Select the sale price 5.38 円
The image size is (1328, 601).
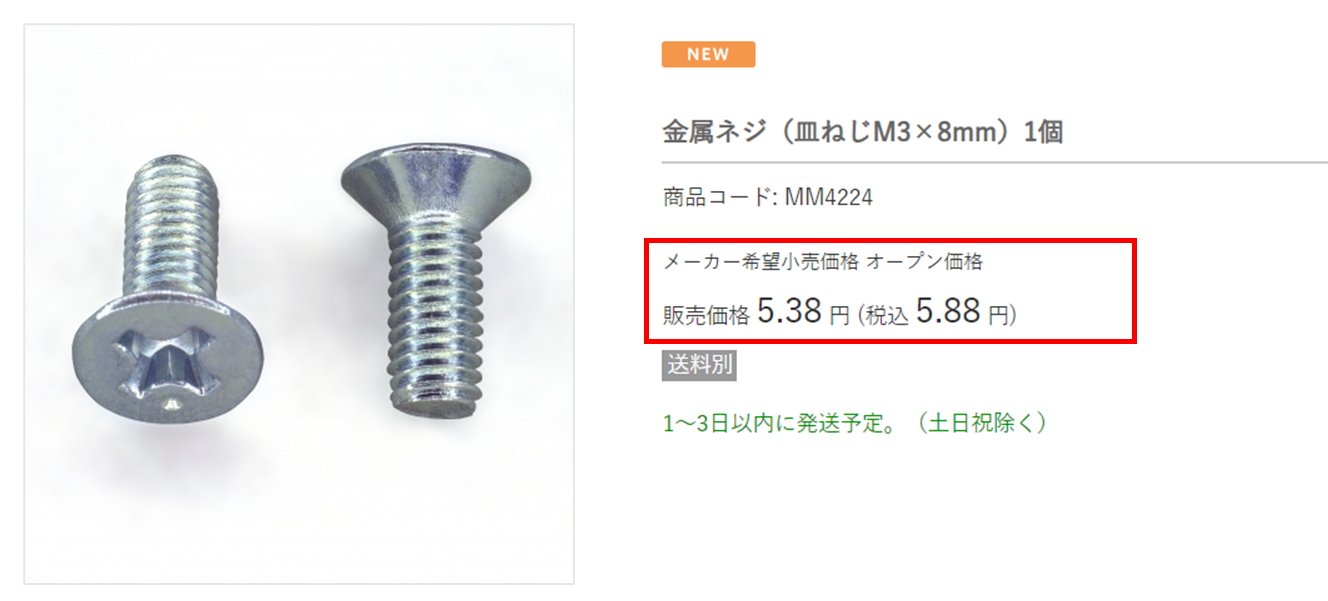(x=803, y=312)
